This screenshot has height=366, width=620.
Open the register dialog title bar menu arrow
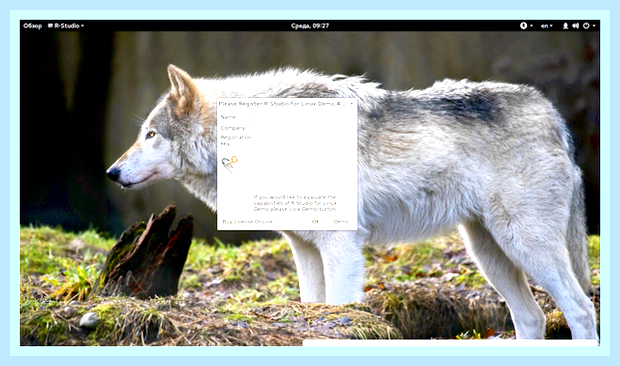pos(352,104)
